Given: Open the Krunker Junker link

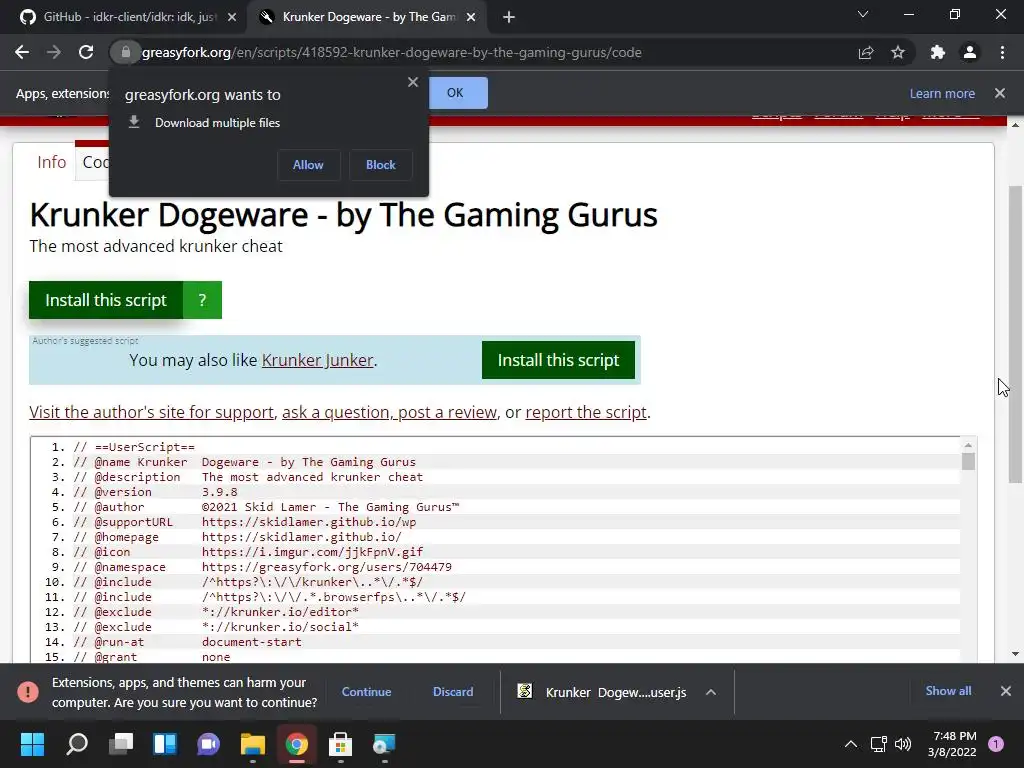Looking at the screenshot, I should point(317,360).
